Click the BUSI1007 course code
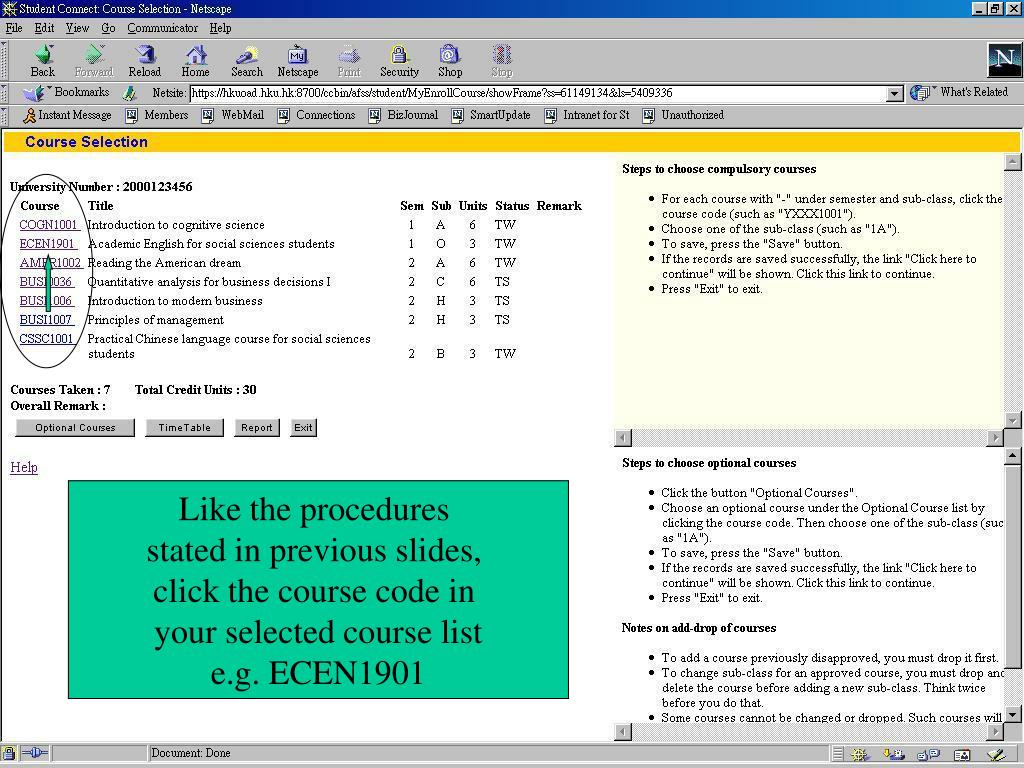This screenshot has width=1024, height=768. (x=46, y=320)
